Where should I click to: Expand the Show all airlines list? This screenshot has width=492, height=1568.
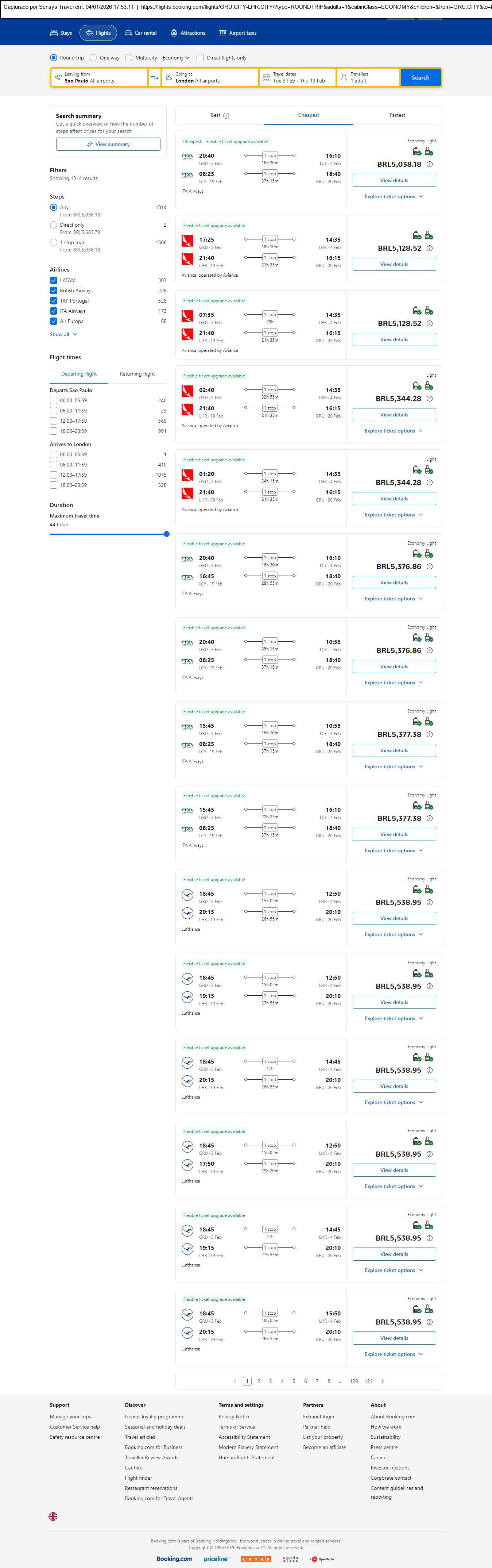(x=63, y=334)
